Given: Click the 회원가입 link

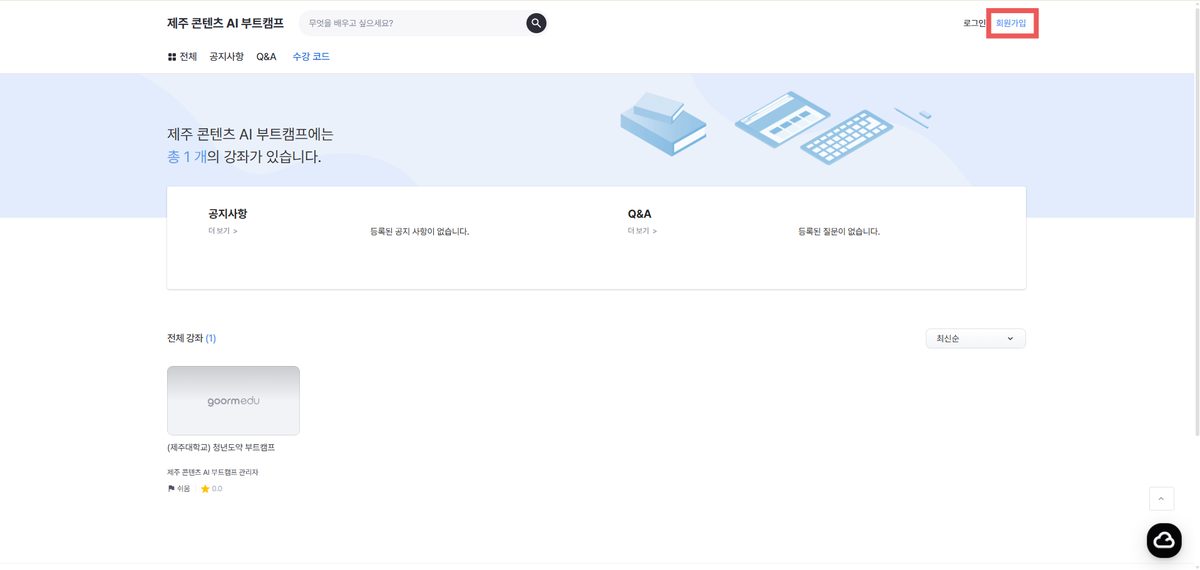Looking at the screenshot, I should point(1011,23).
